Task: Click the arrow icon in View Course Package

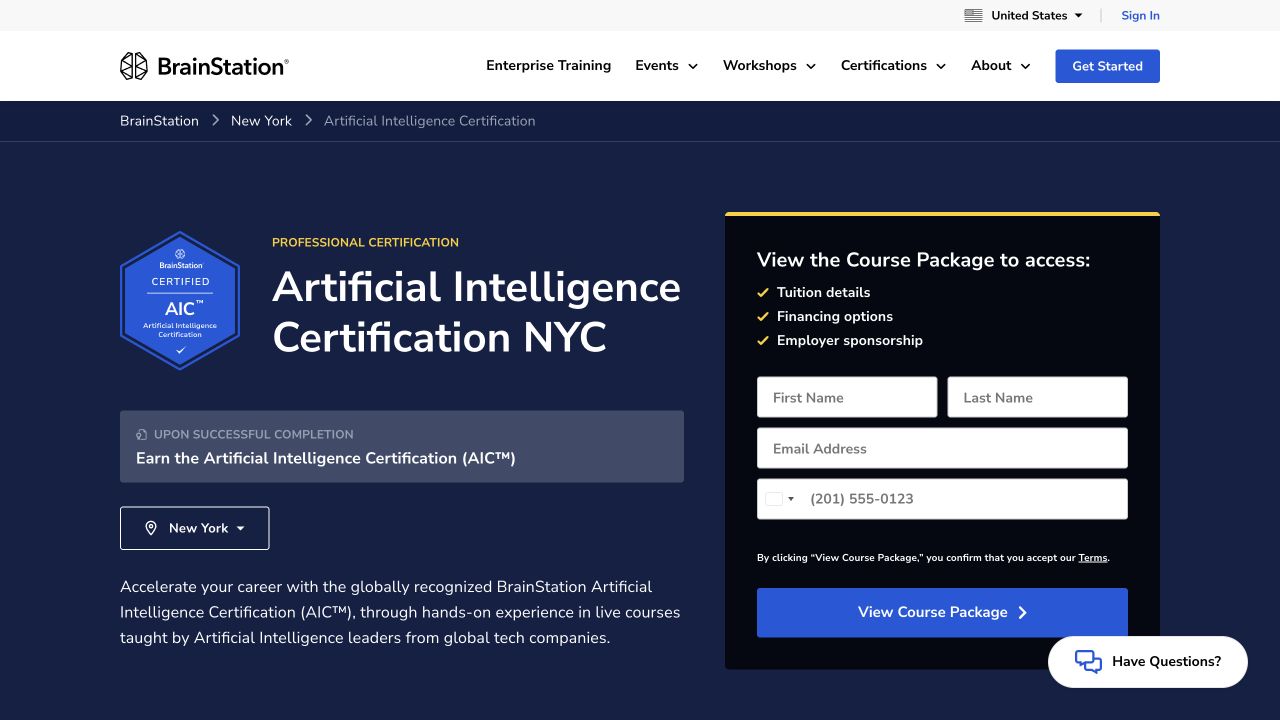Action: [x=1022, y=613]
